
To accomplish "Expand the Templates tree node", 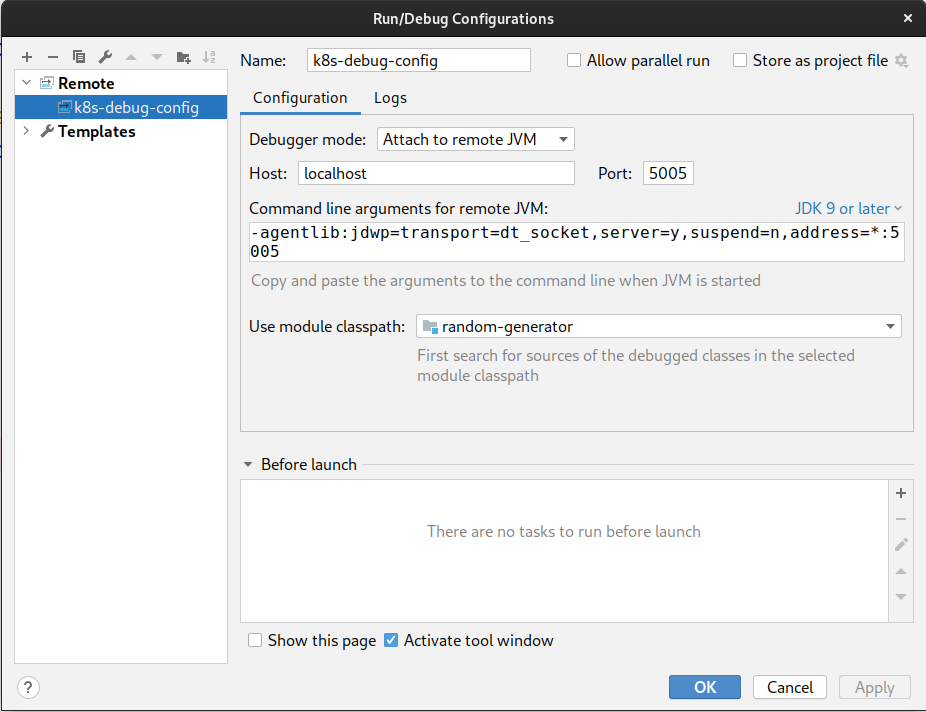I will tap(26, 131).
